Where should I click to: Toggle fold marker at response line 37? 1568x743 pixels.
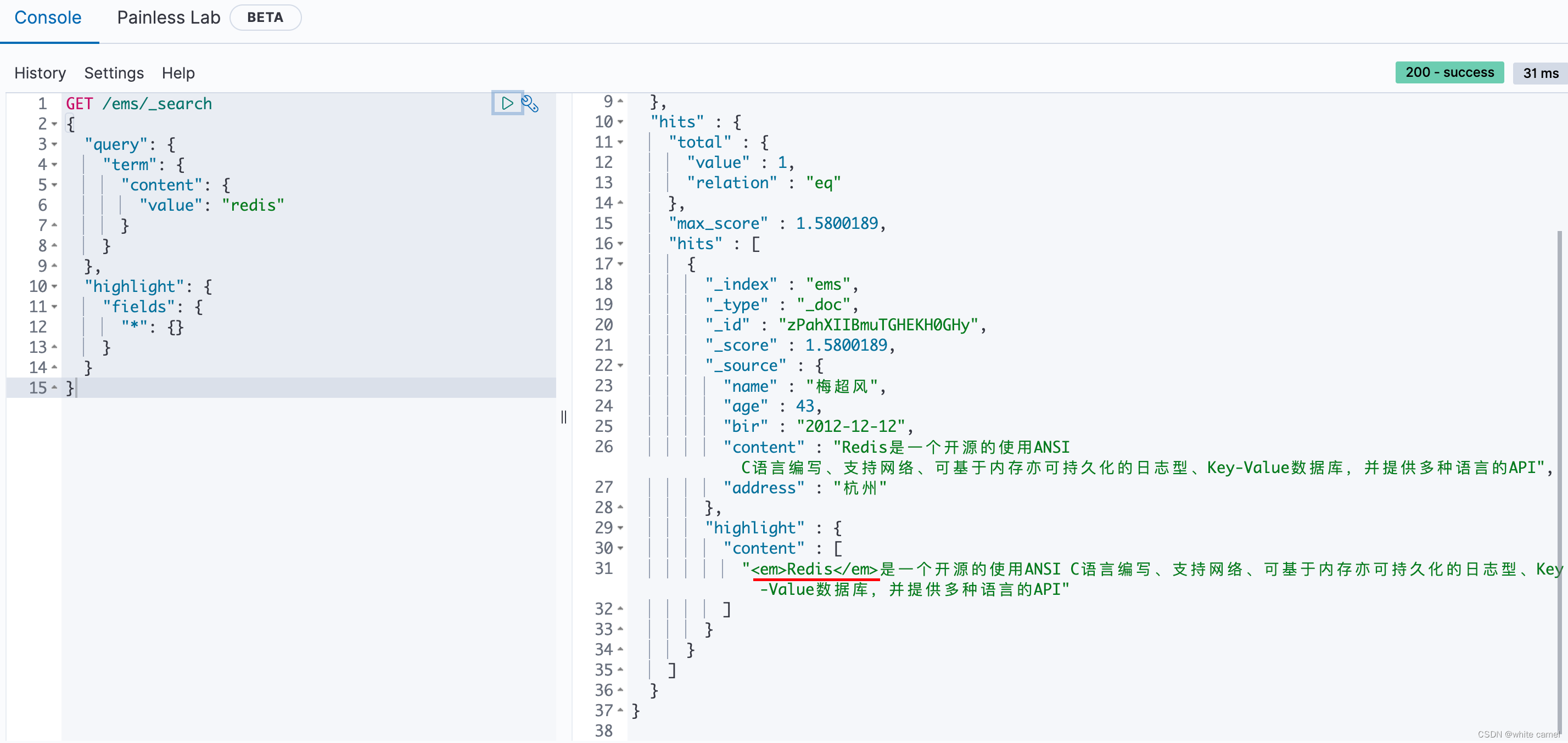click(620, 710)
